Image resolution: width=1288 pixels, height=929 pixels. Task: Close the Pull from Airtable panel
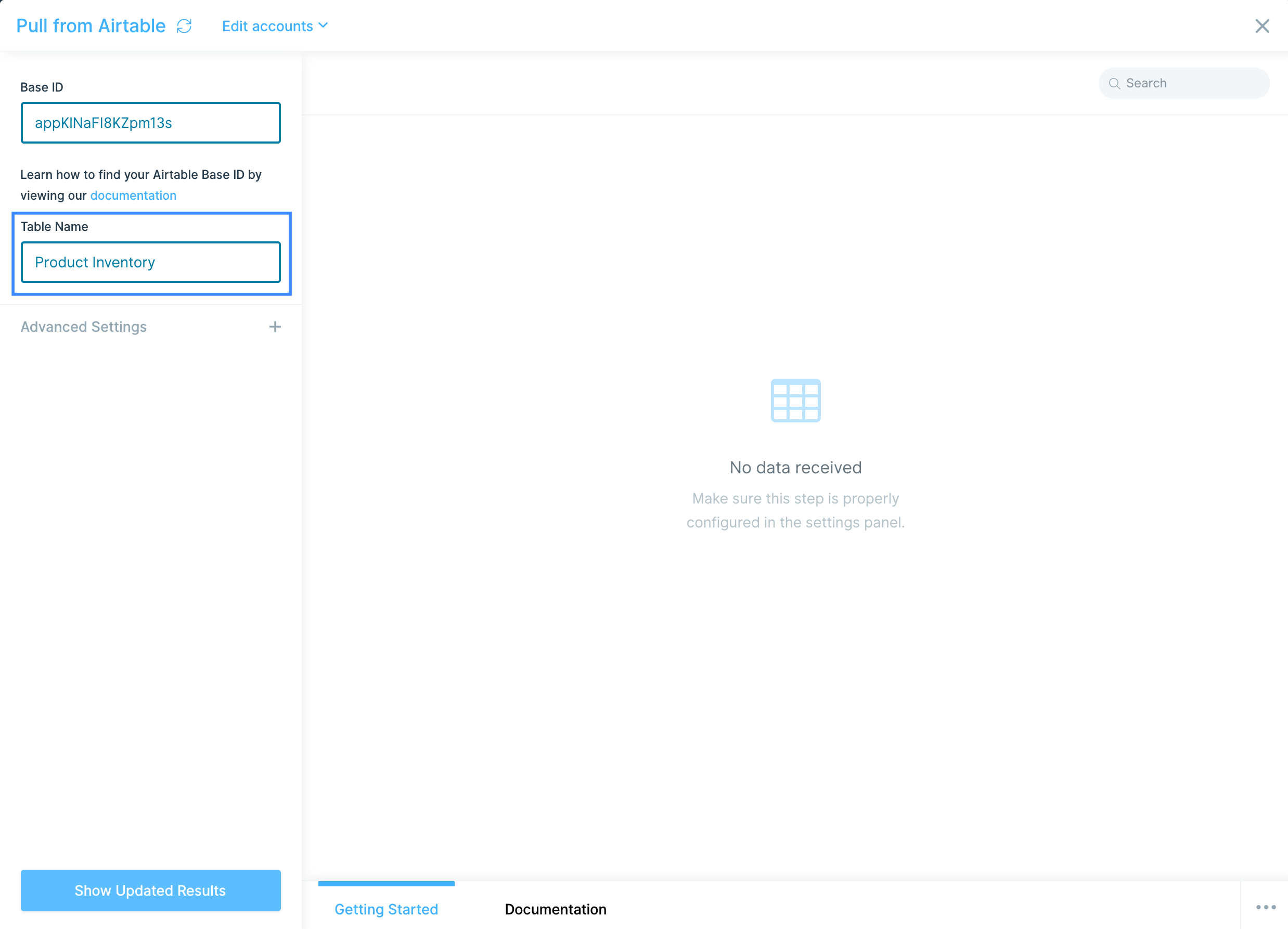(1262, 26)
